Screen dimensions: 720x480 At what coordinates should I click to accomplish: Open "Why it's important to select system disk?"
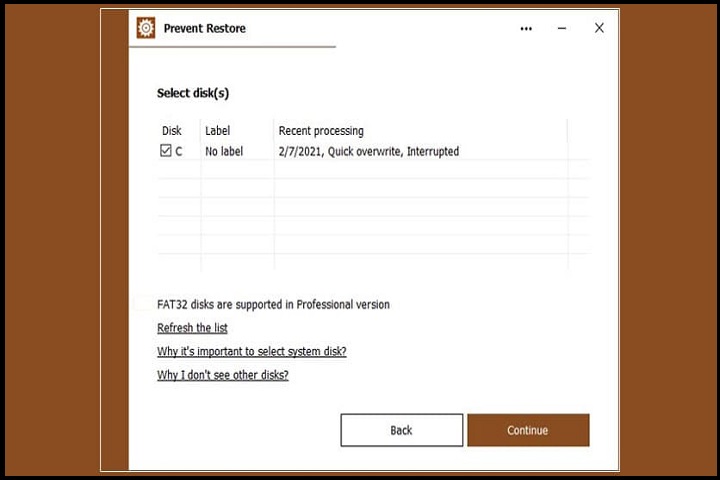coord(251,352)
